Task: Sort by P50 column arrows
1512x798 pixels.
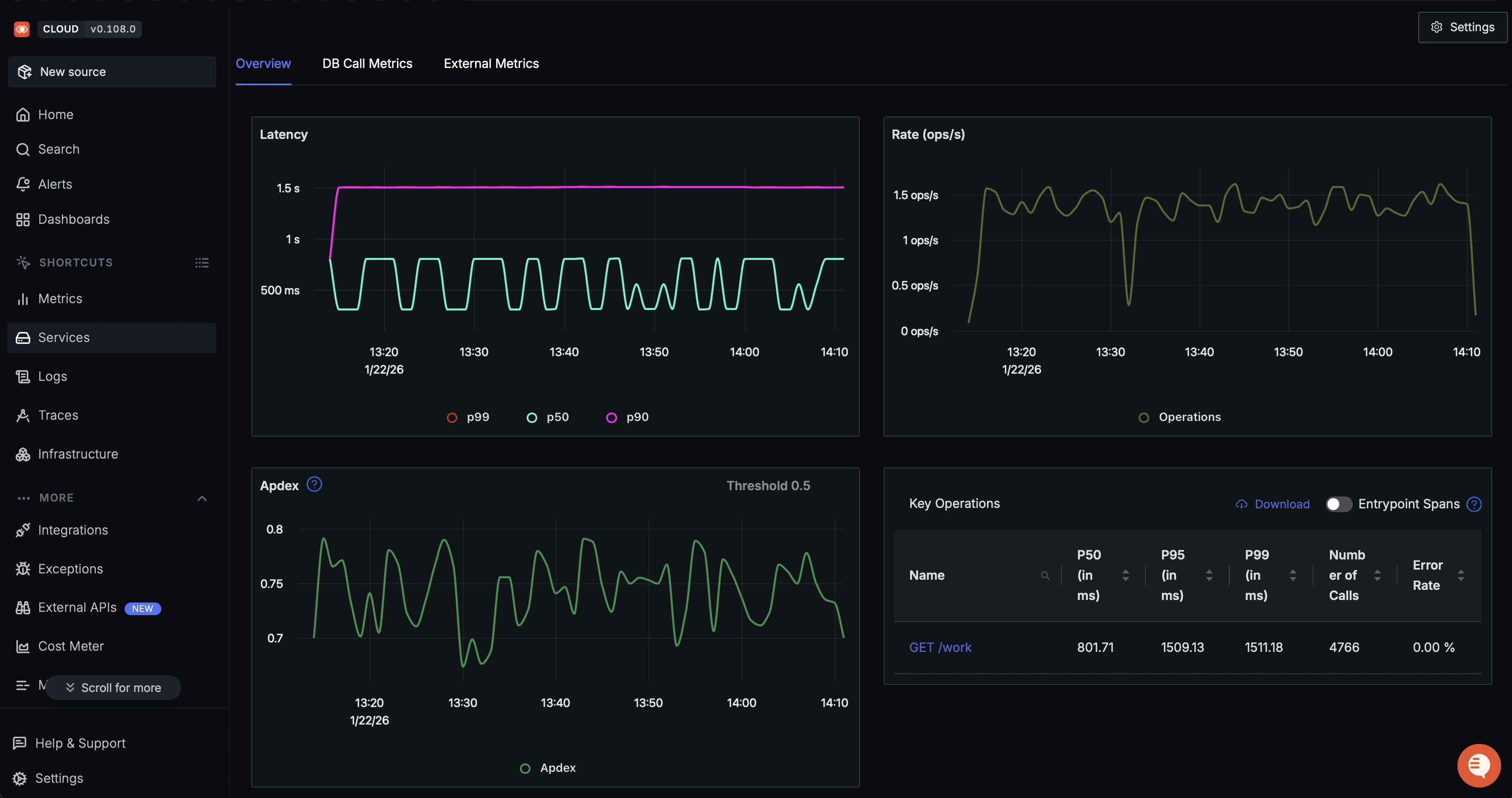Action: [1125, 575]
